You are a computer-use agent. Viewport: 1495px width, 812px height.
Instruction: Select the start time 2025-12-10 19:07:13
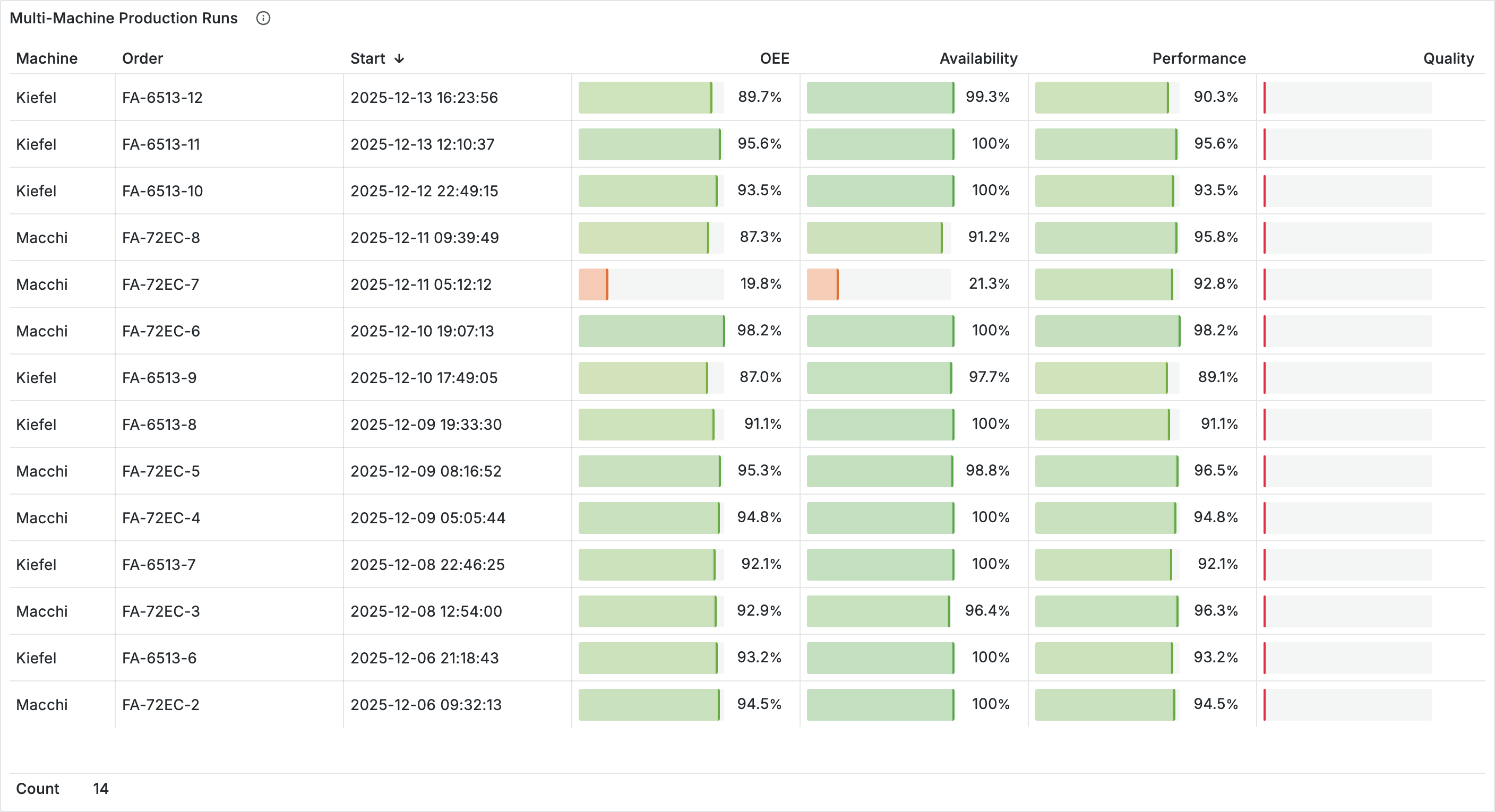tap(422, 331)
